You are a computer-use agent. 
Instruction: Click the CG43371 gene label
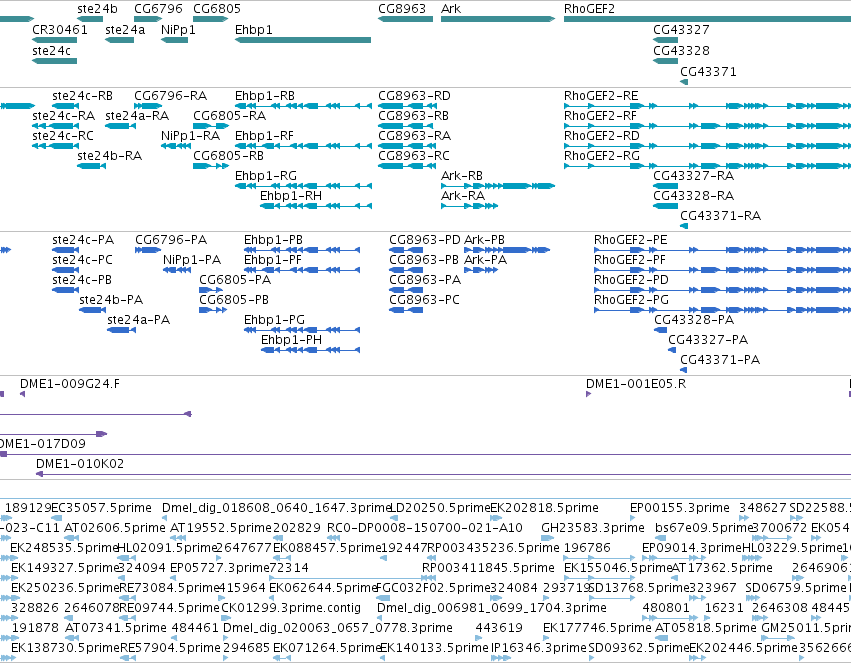(708, 72)
